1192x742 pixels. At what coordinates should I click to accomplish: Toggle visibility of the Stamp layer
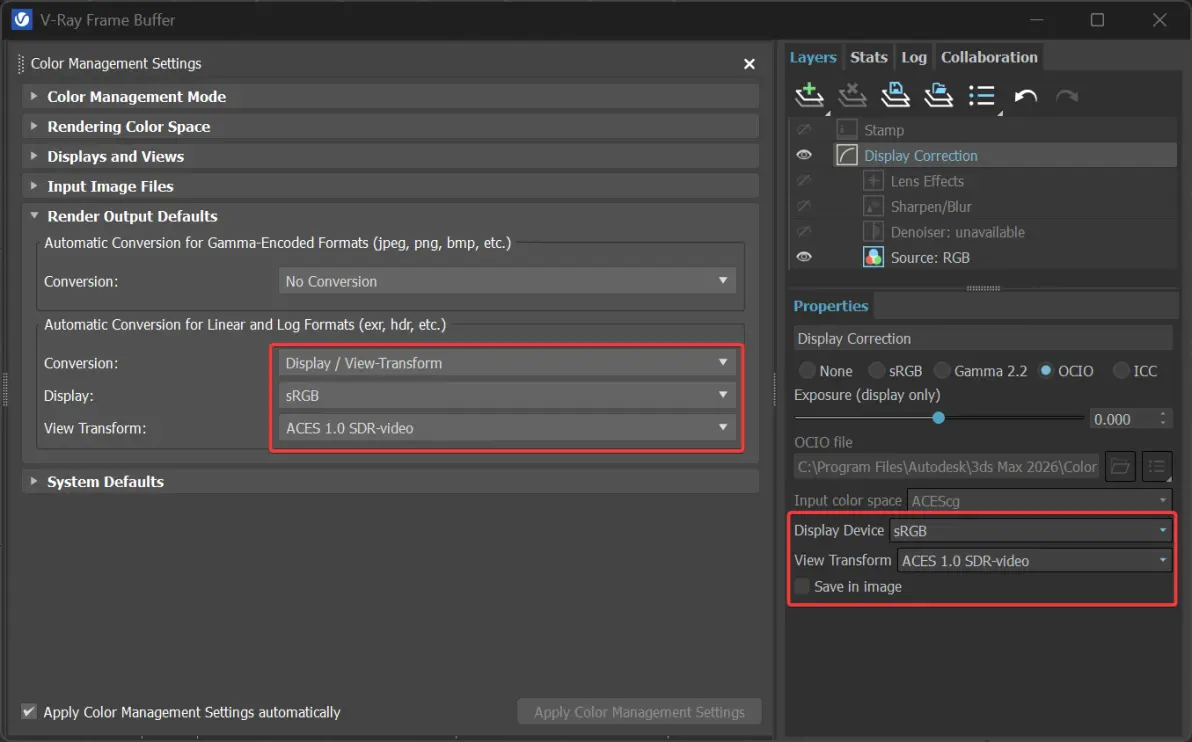point(804,130)
